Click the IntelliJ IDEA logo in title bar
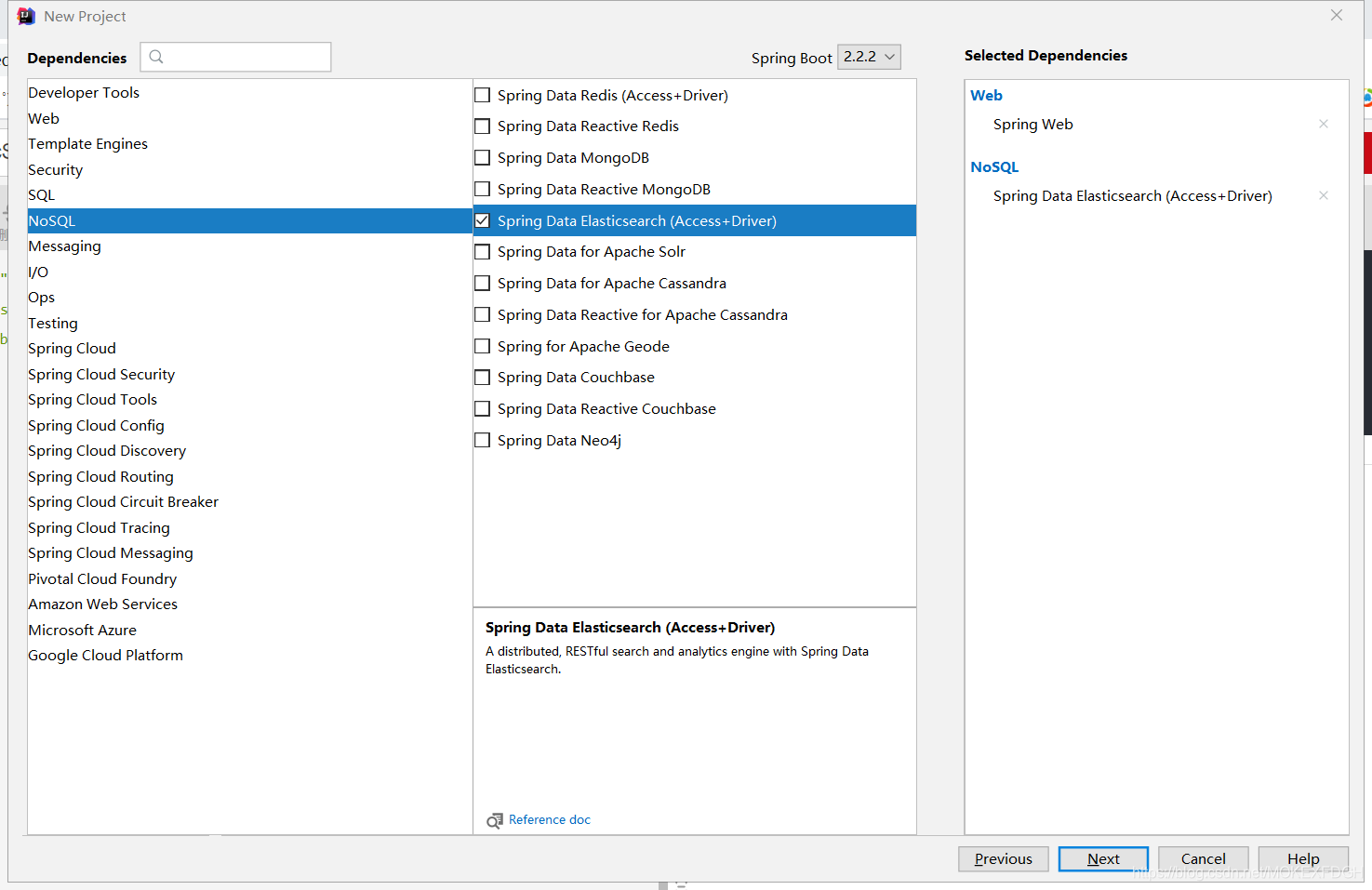This screenshot has width=1372, height=890. click(26, 16)
